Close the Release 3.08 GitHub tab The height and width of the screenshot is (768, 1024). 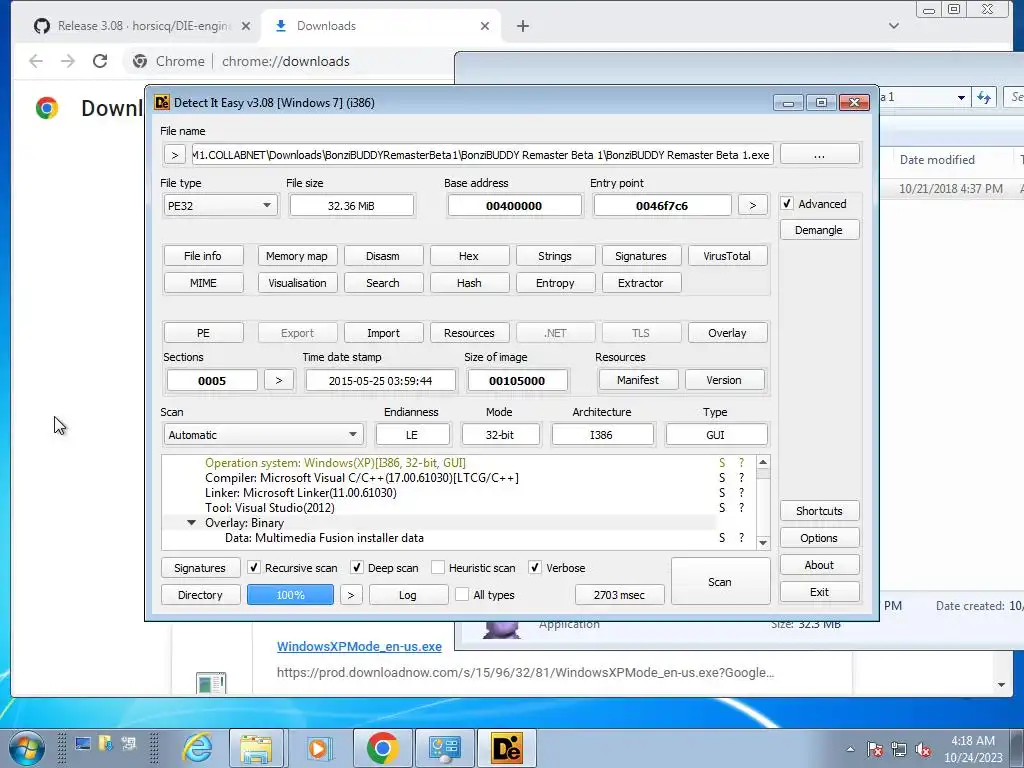pos(246,26)
